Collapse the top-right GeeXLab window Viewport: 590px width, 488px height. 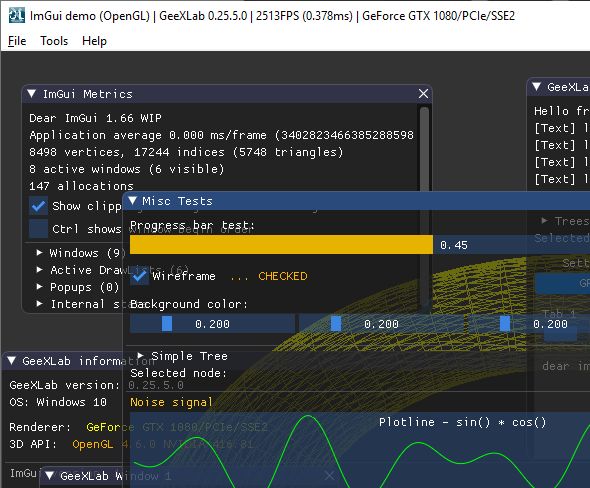coord(537,87)
